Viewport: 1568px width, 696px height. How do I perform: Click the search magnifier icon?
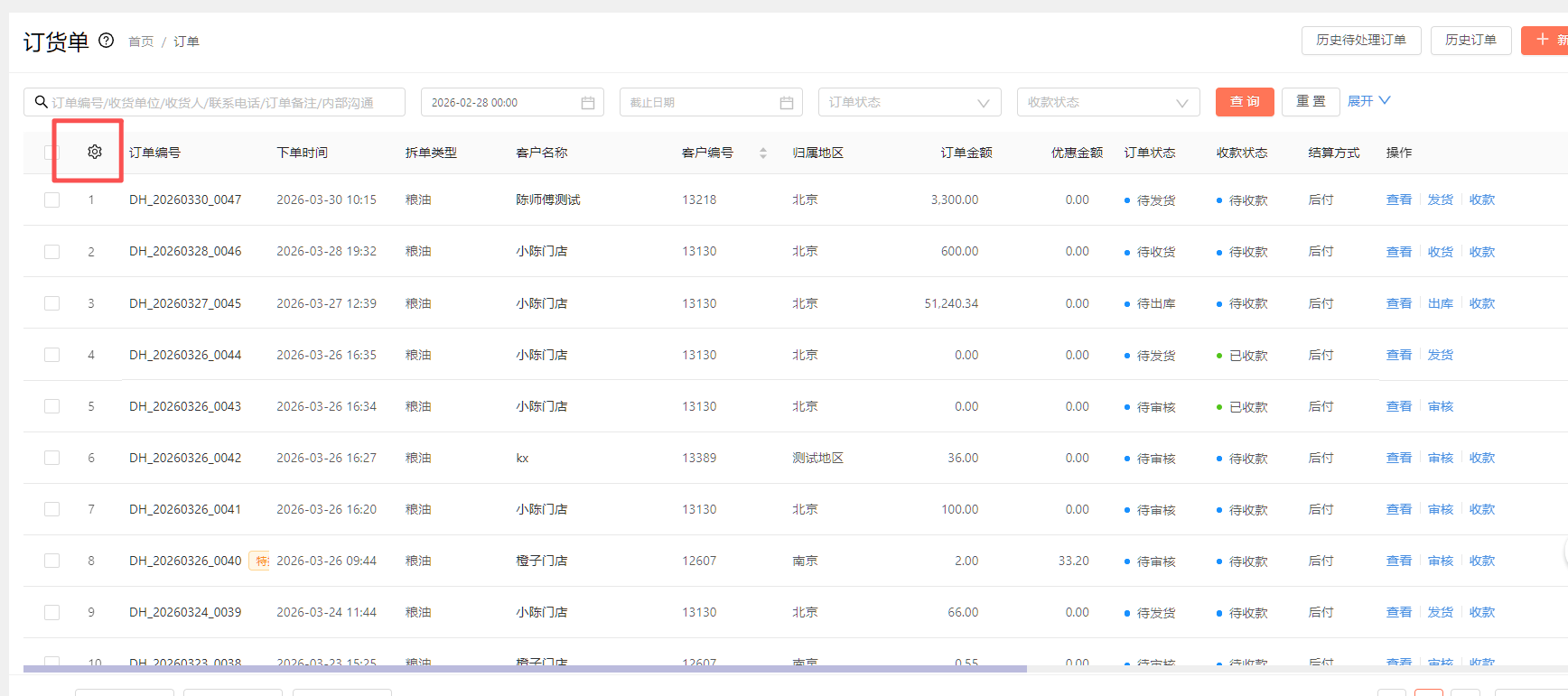(41, 102)
